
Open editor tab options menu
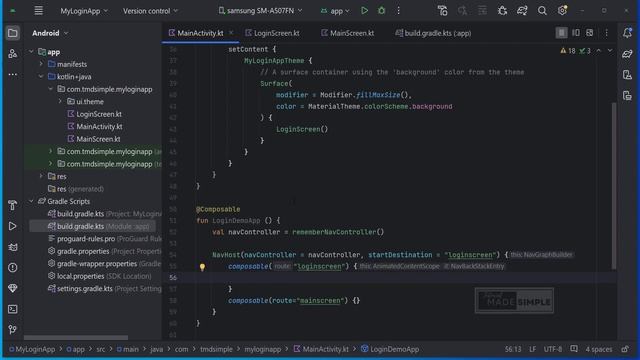607,33
